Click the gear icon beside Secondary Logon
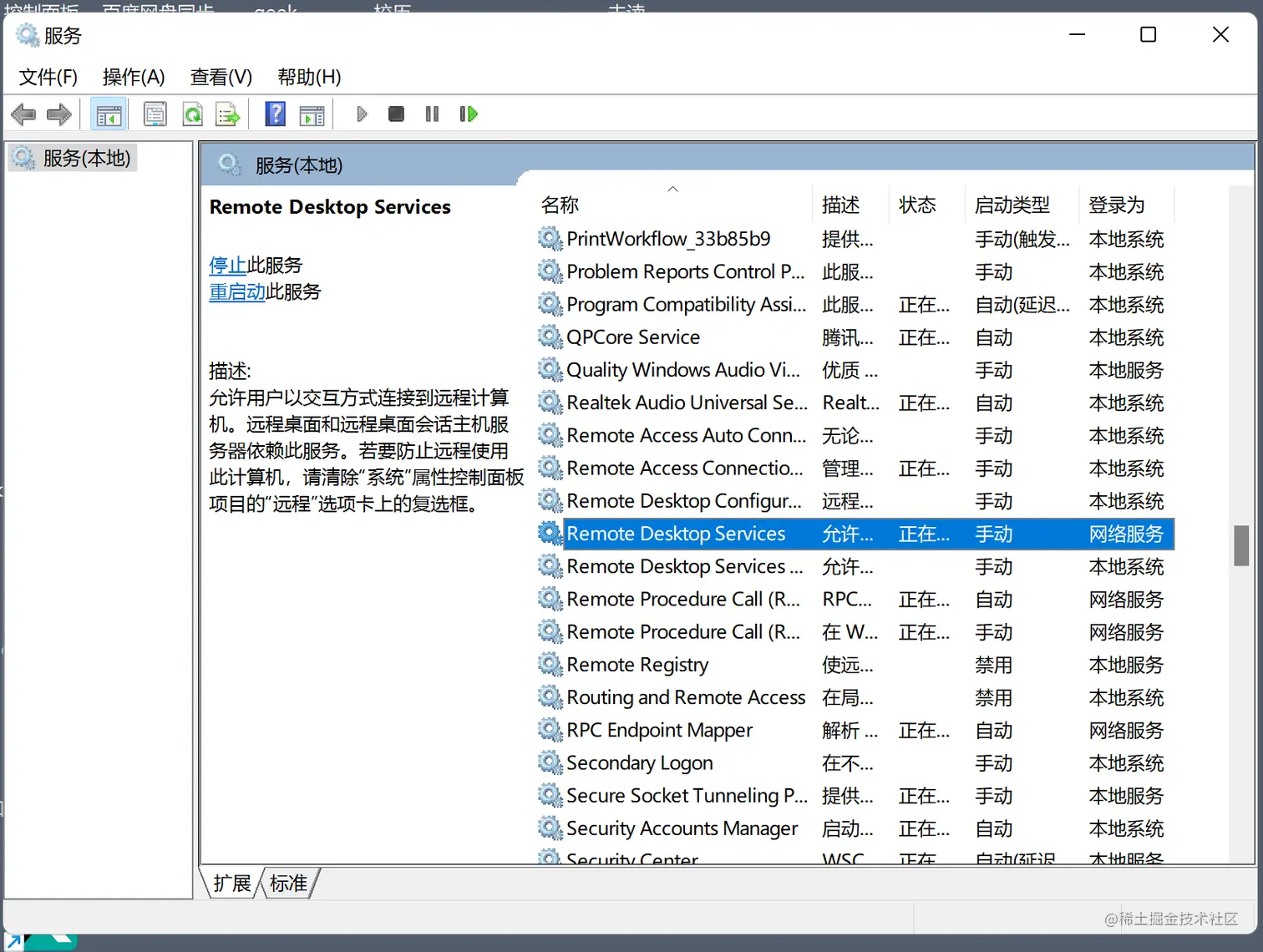This screenshot has width=1263, height=952. click(x=550, y=762)
